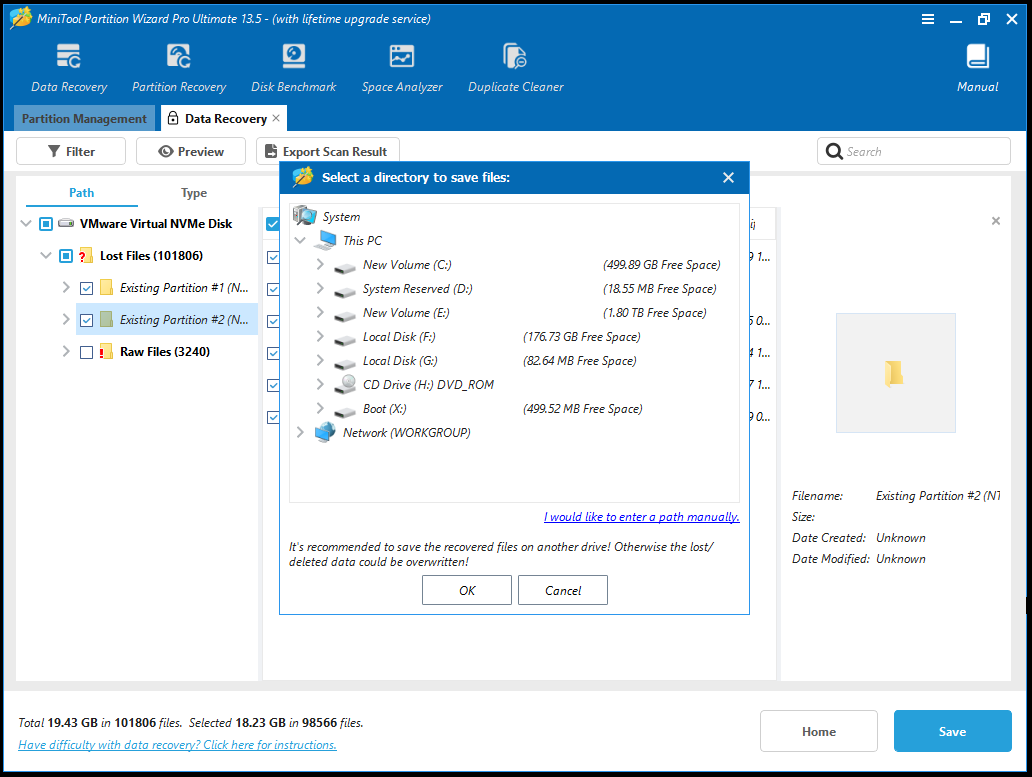Viewport: 1032px width, 777px height.
Task: Click the Cancel button in the directory dialog
Action: pyautogui.click(x=562, y=590)
